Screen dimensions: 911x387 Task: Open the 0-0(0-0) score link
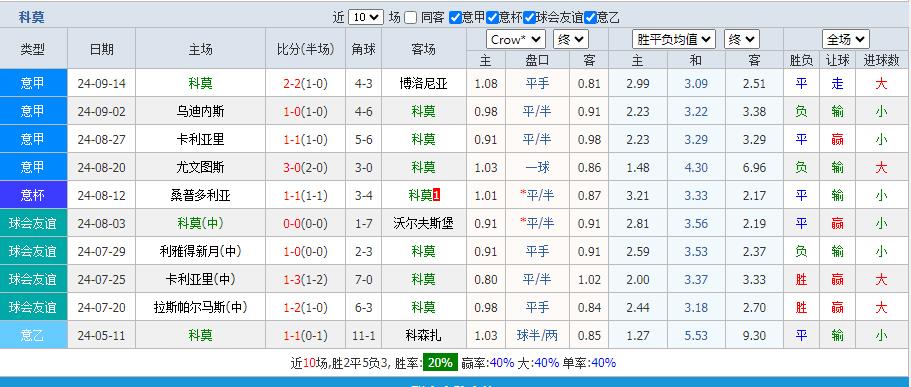(306, 223)
